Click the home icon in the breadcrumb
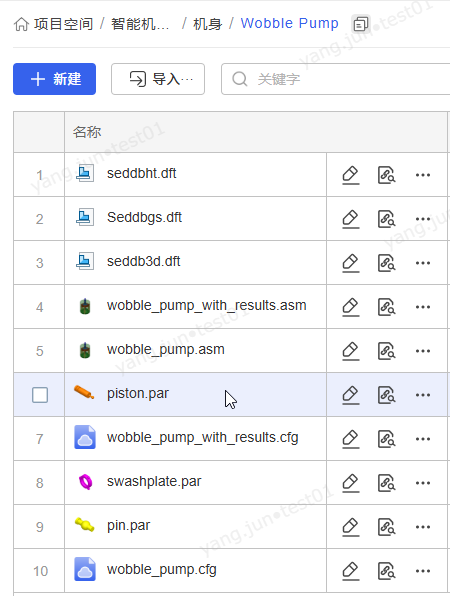This screenshot has width=450, height=596. 21,24
